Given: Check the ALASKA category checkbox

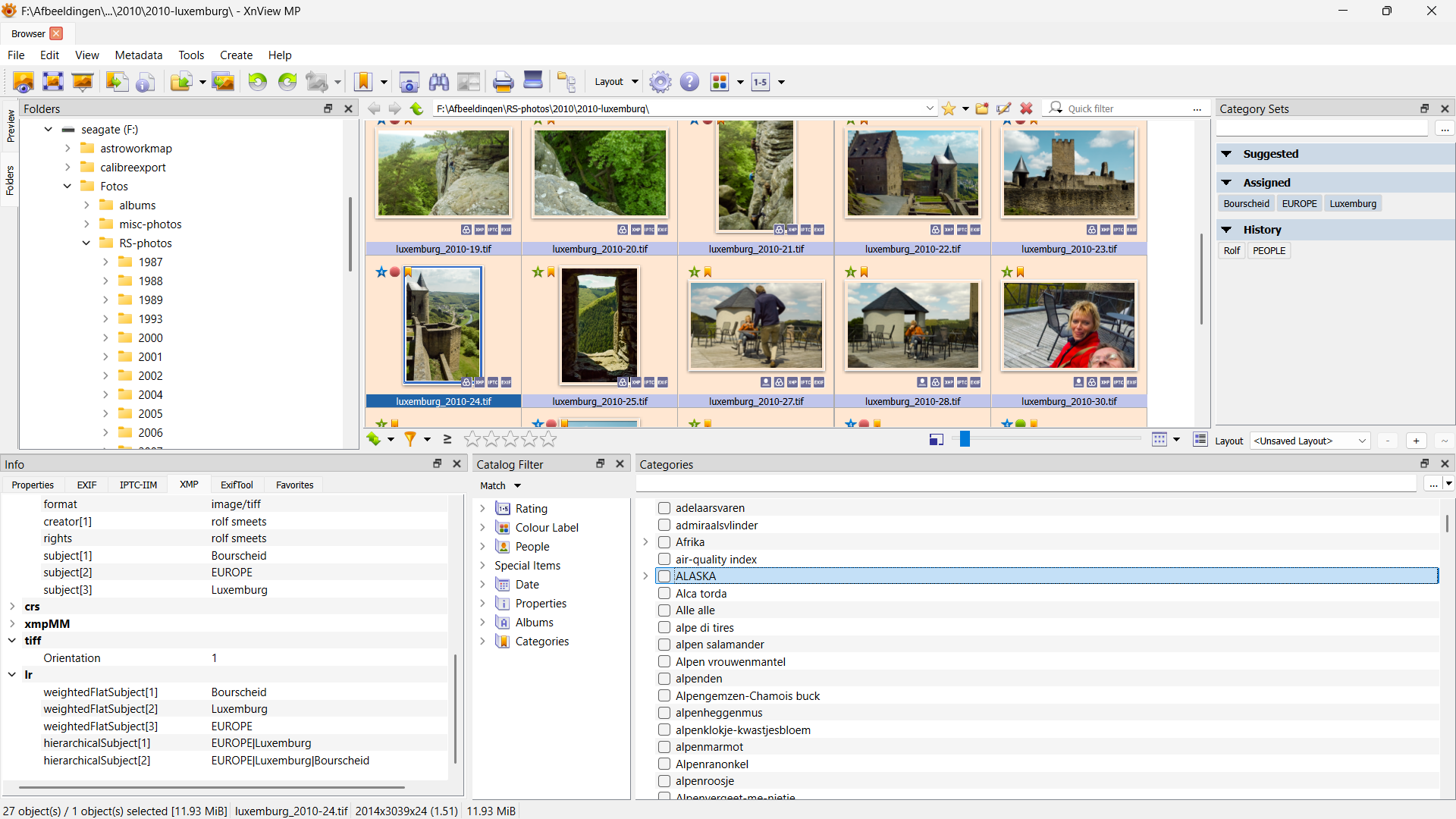Looking at the screenshot, I should 664,576.
